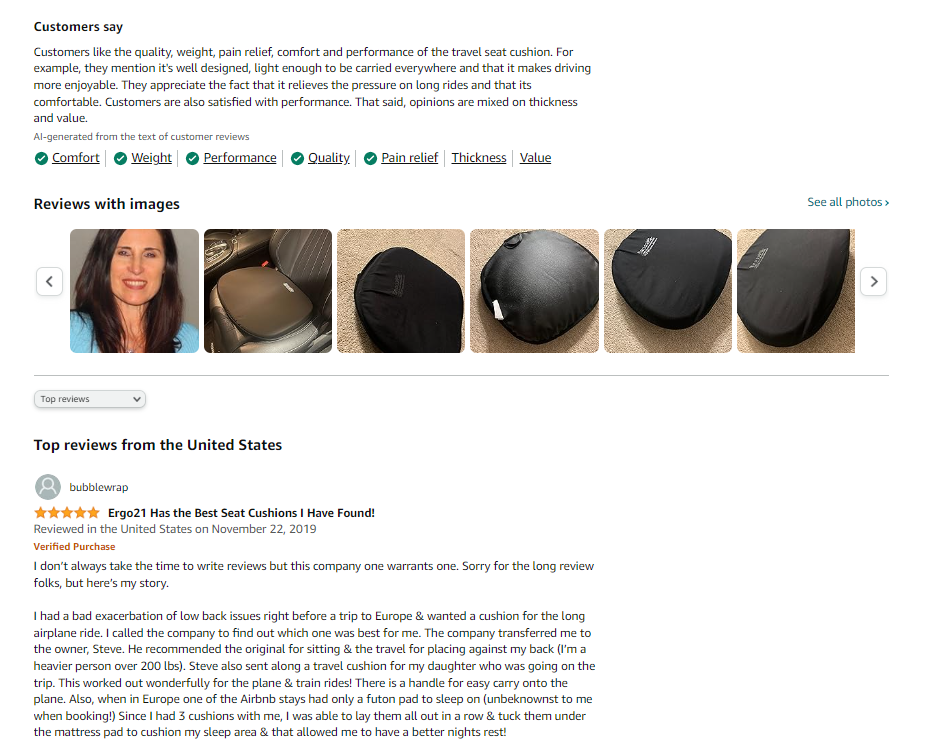The image size is (948, 755).
Task: Open the cushion photo with white tag
Action: click(534, 291)
